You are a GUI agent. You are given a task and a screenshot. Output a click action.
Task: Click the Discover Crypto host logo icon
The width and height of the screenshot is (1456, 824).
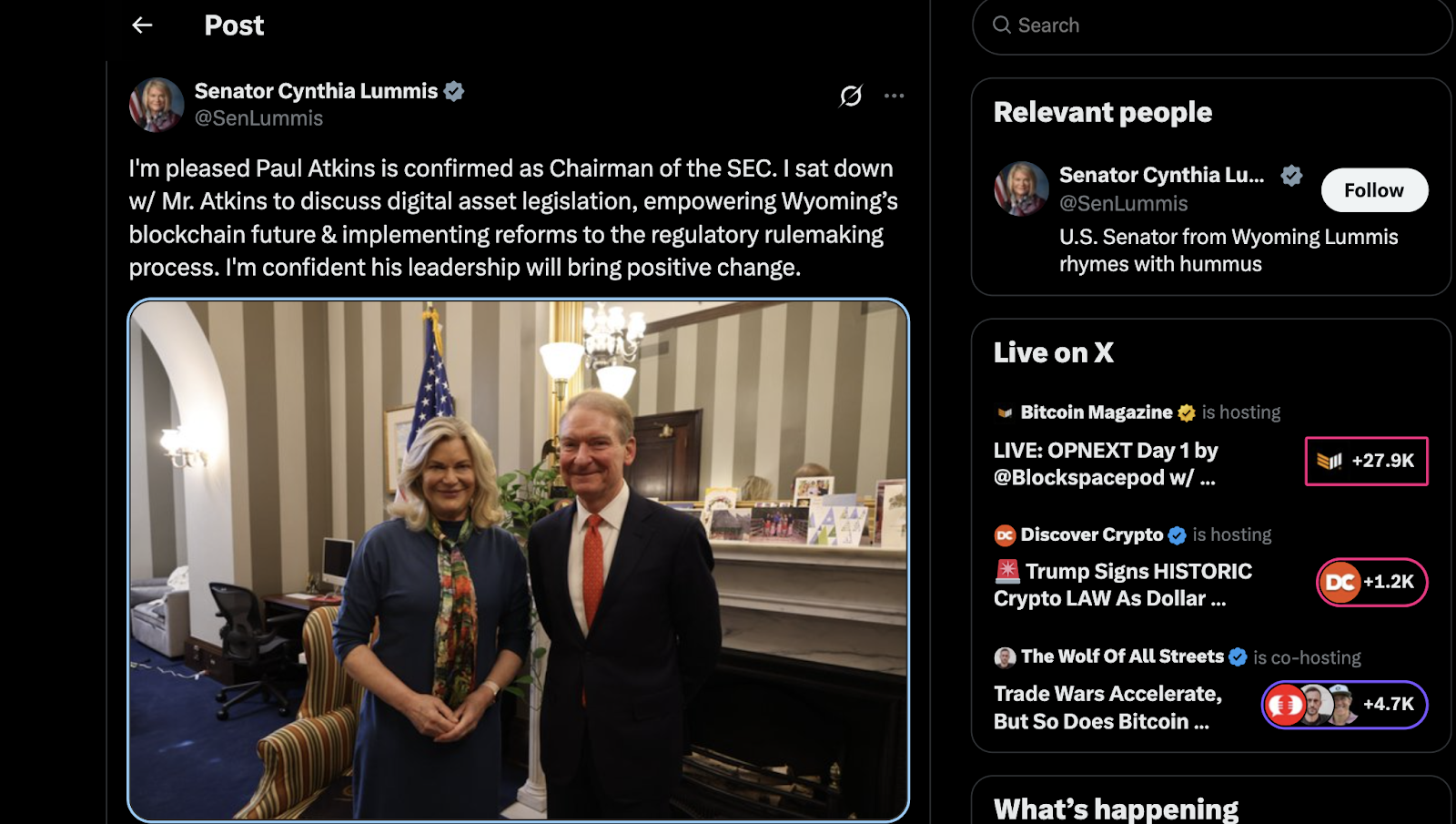coord(1005,535)
